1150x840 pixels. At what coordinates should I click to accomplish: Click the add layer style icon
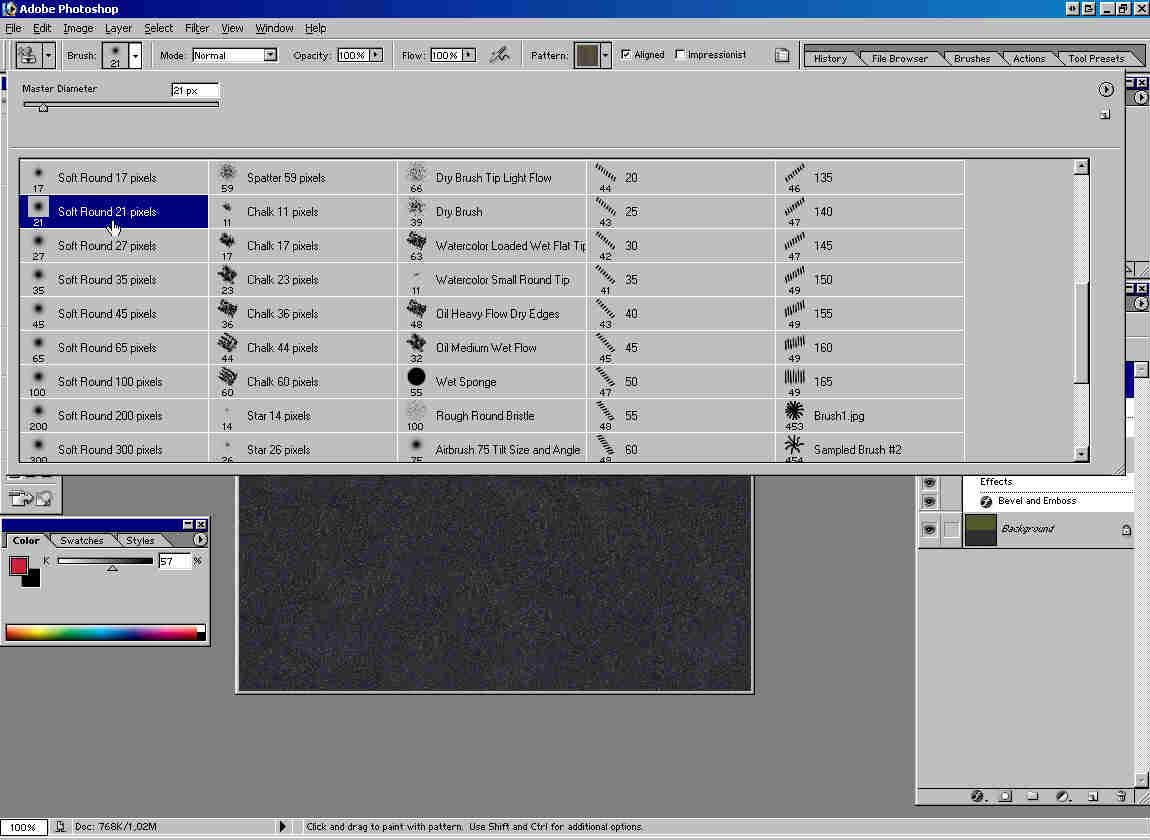tap(978, 796)
